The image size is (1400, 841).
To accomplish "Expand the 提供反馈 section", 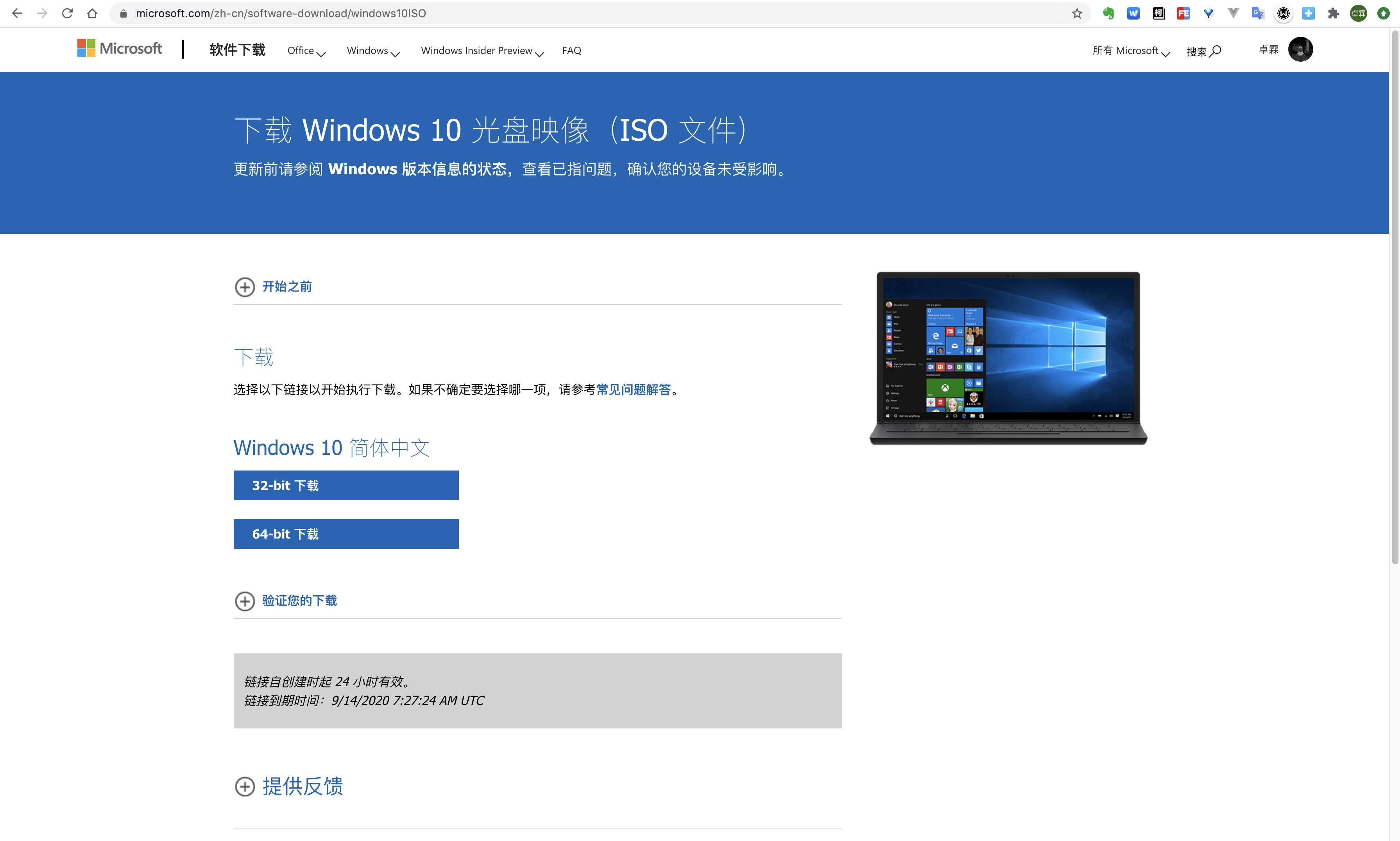I will (x=288, y=786).
